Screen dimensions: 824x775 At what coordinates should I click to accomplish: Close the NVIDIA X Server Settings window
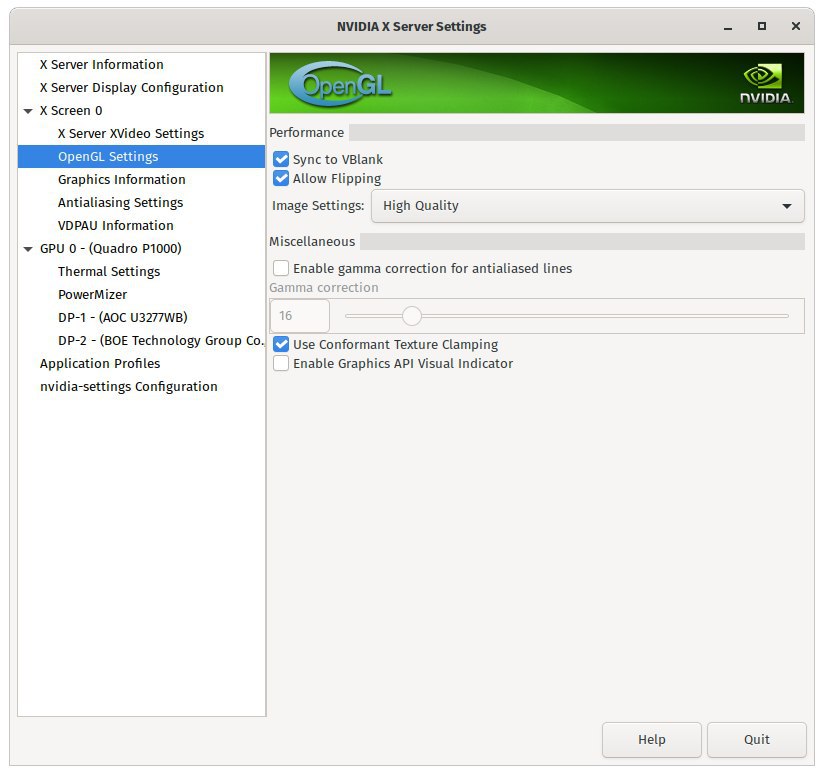(x=796, y=26)
